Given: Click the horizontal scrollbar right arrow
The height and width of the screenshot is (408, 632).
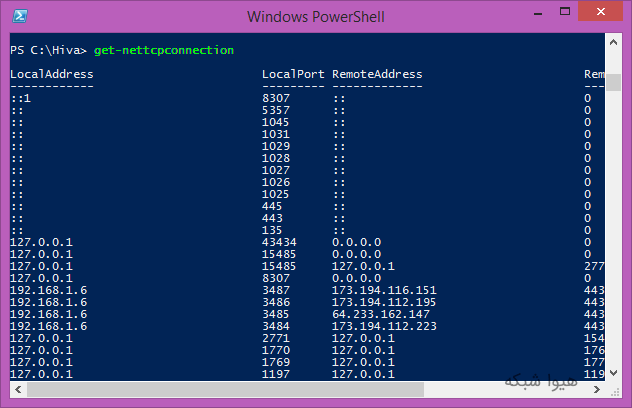Looking at the screenshot, I should 599,389.
